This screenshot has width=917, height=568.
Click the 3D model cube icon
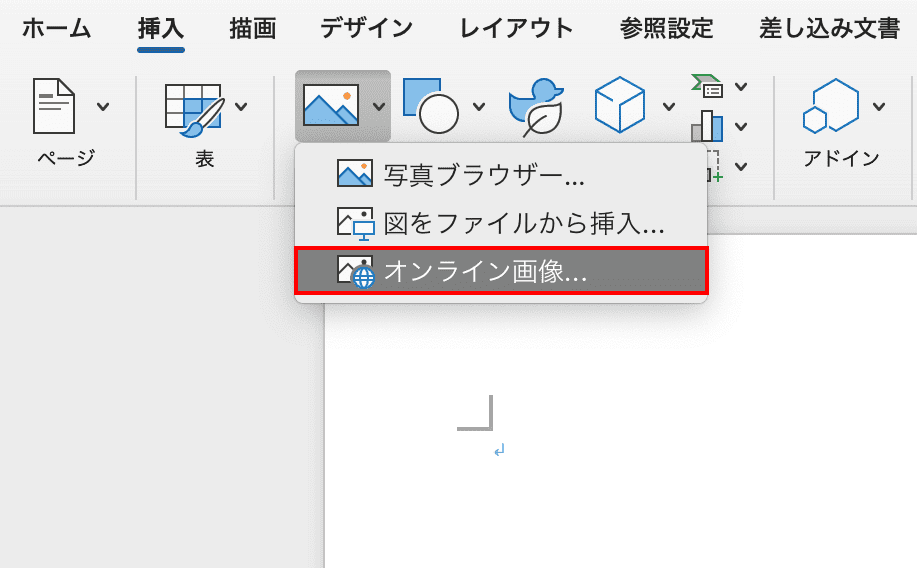[x=620, y=105]
